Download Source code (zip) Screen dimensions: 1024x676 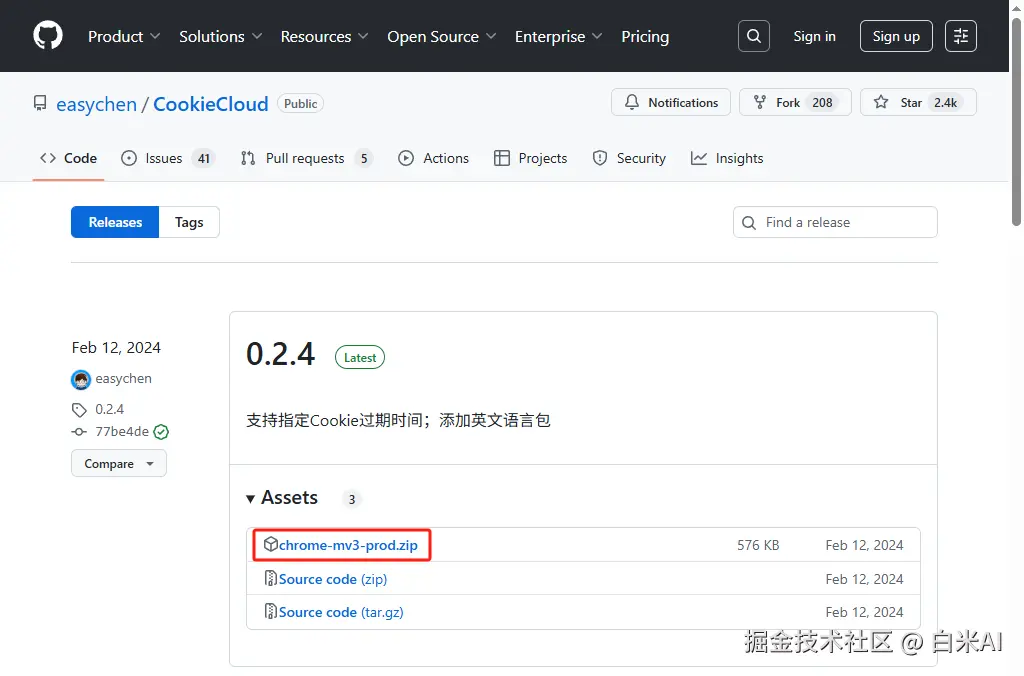click(x=333, y=579)
